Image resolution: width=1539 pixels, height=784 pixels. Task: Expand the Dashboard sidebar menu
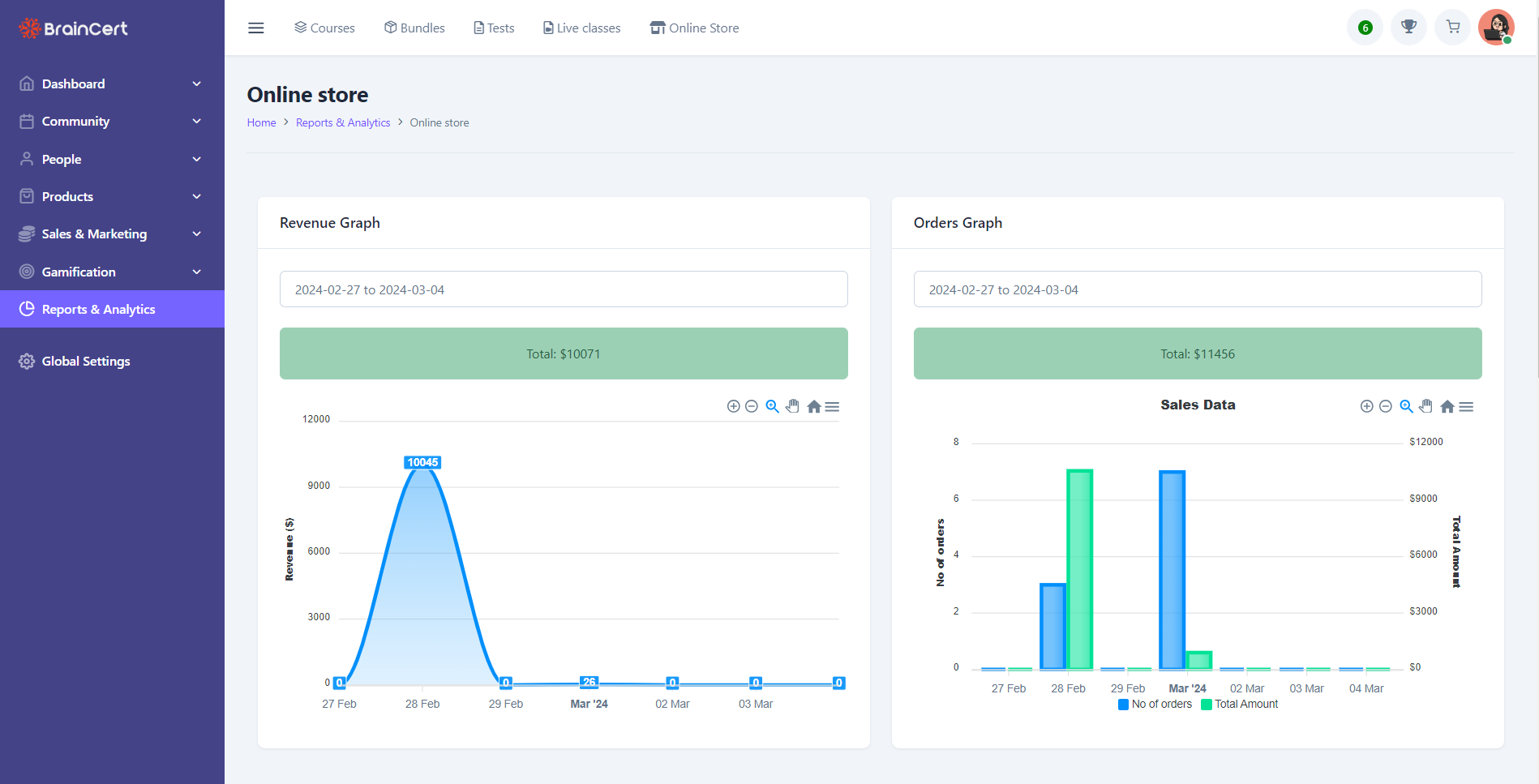coord(112,84)
